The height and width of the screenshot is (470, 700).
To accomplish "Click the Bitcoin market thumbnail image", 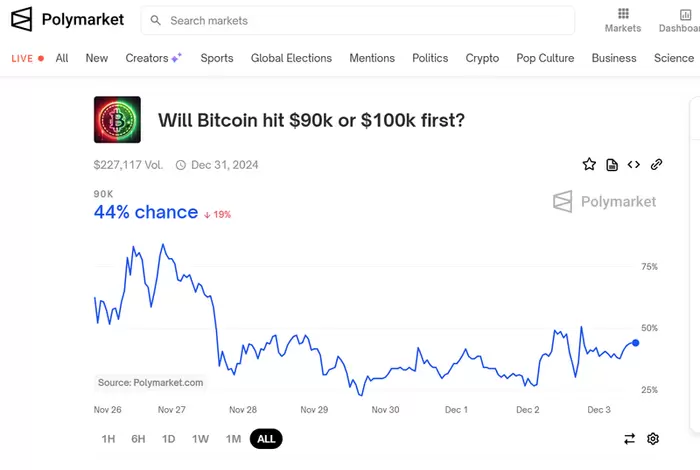I will pos(117,120).
